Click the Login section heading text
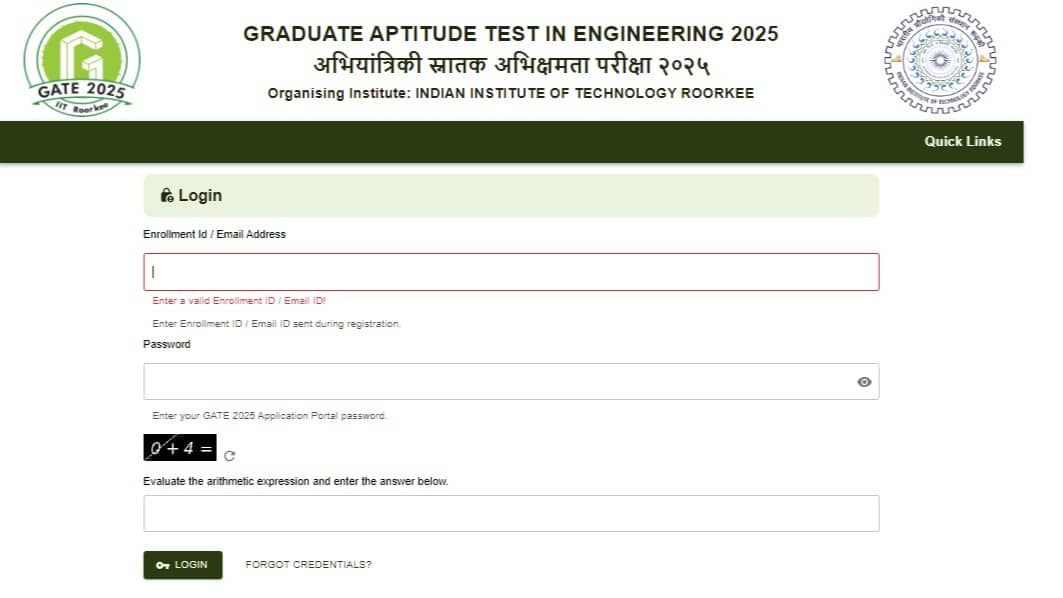Viewport: 1063px width, 598px height. point(200,196)
